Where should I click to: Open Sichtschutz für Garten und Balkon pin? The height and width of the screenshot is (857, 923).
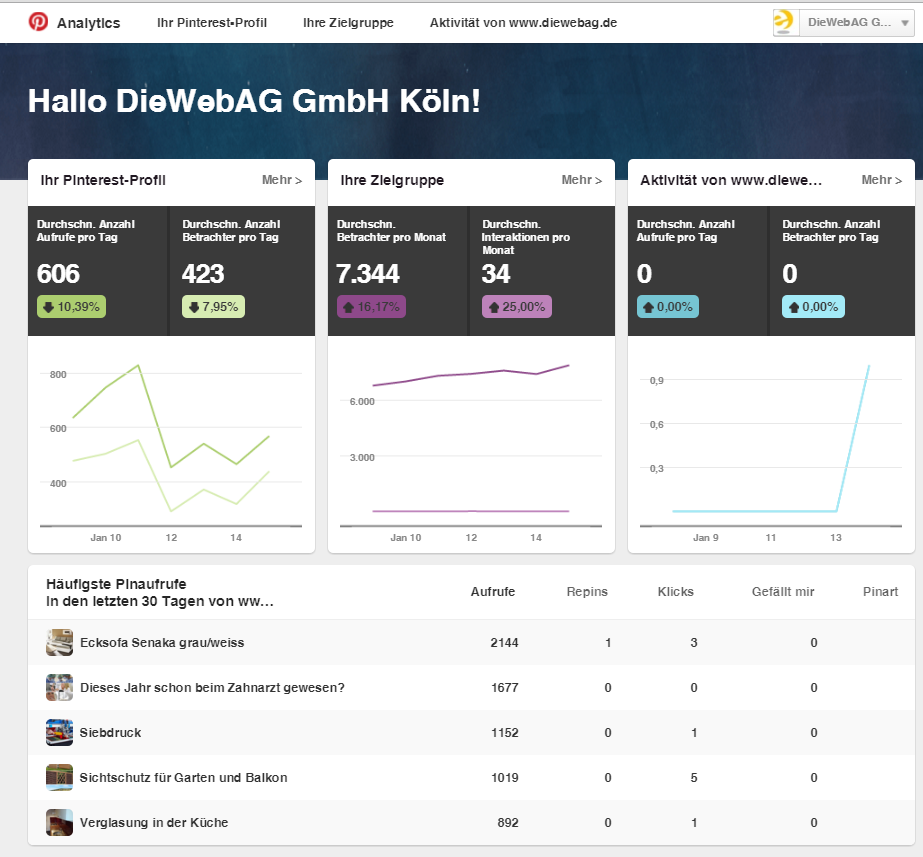pyautogui.click(x=184, y=778)
